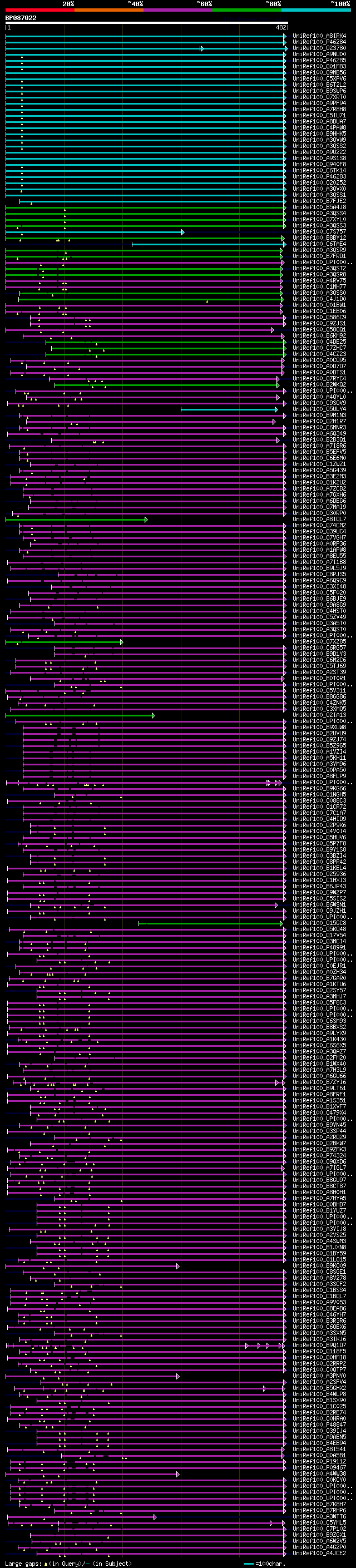Click the UniRef100_B8BY12 label
This screenshot has height=1568, width=356.
(319, 238)
